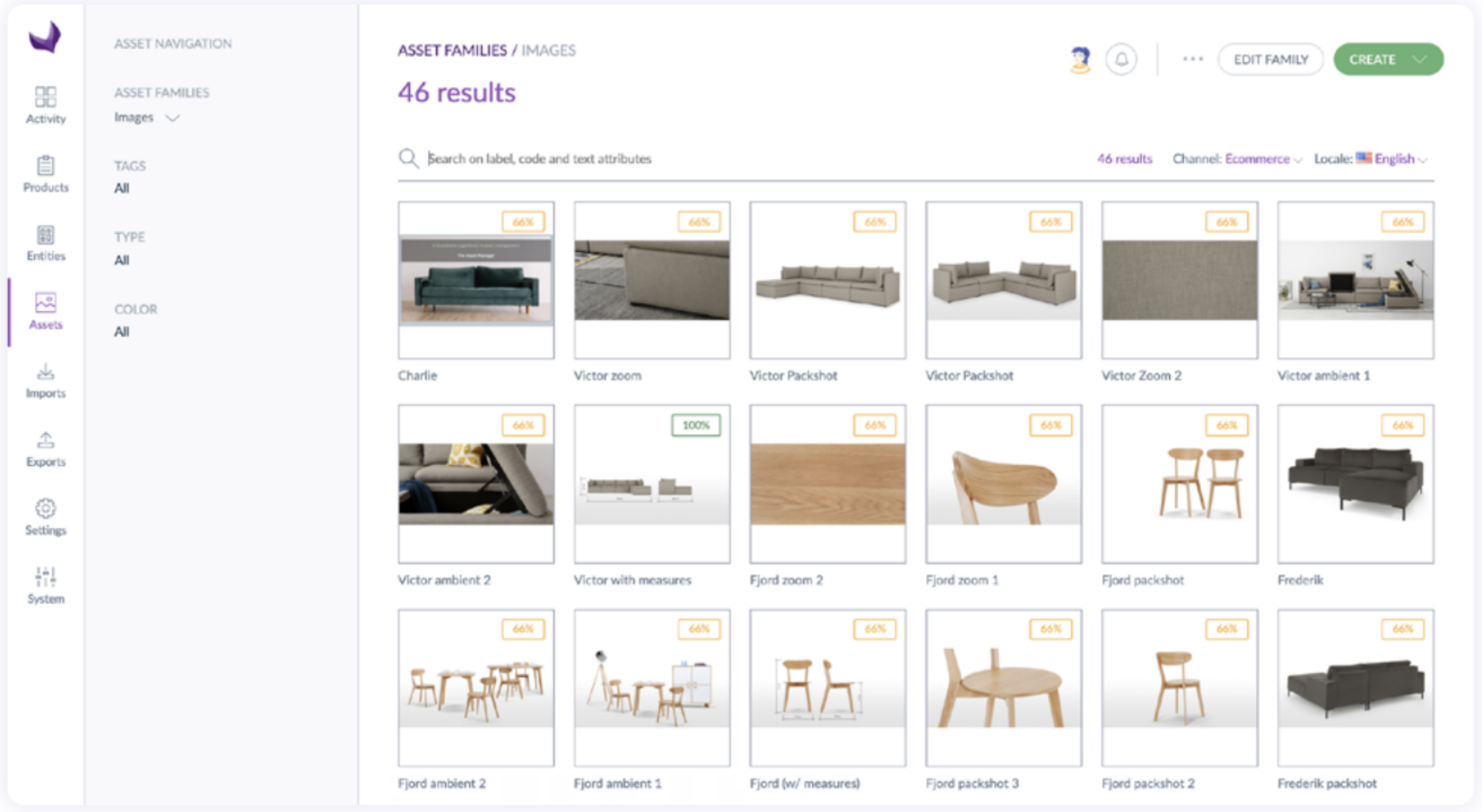Expand the Images asset family dropdown
The image size is (1482, 812).
(147, 118)
